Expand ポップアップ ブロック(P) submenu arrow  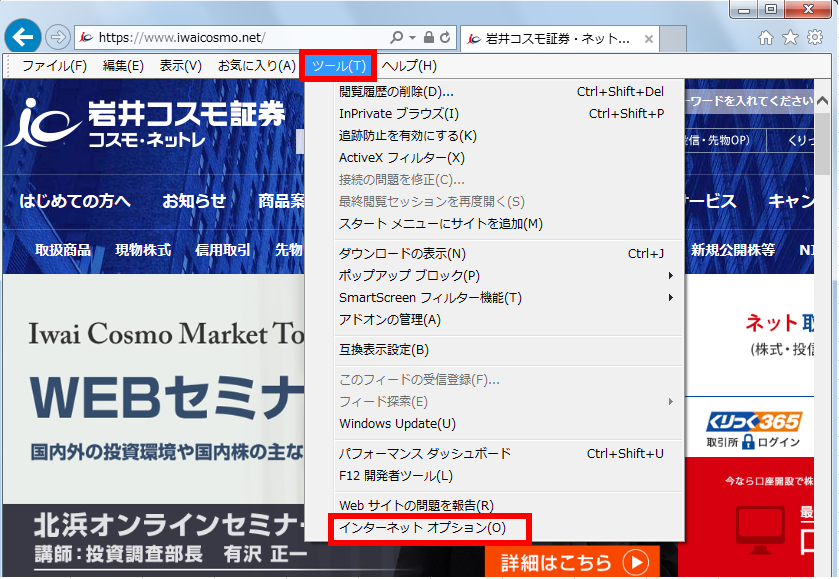670,276
